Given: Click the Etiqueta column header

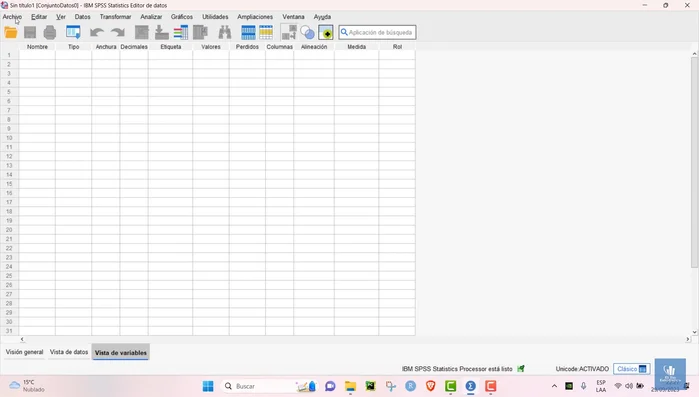Looking at the screenshot, I should click(171, 47).
